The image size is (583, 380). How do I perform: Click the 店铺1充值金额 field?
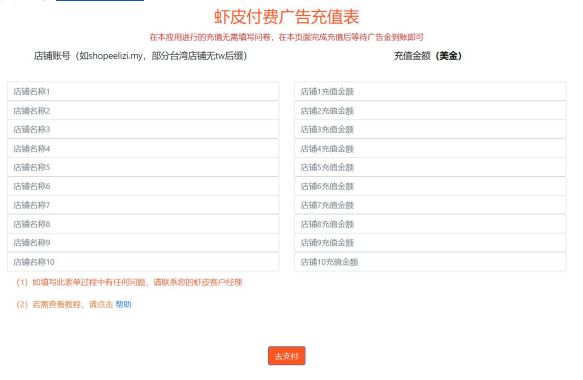[430, 91]
